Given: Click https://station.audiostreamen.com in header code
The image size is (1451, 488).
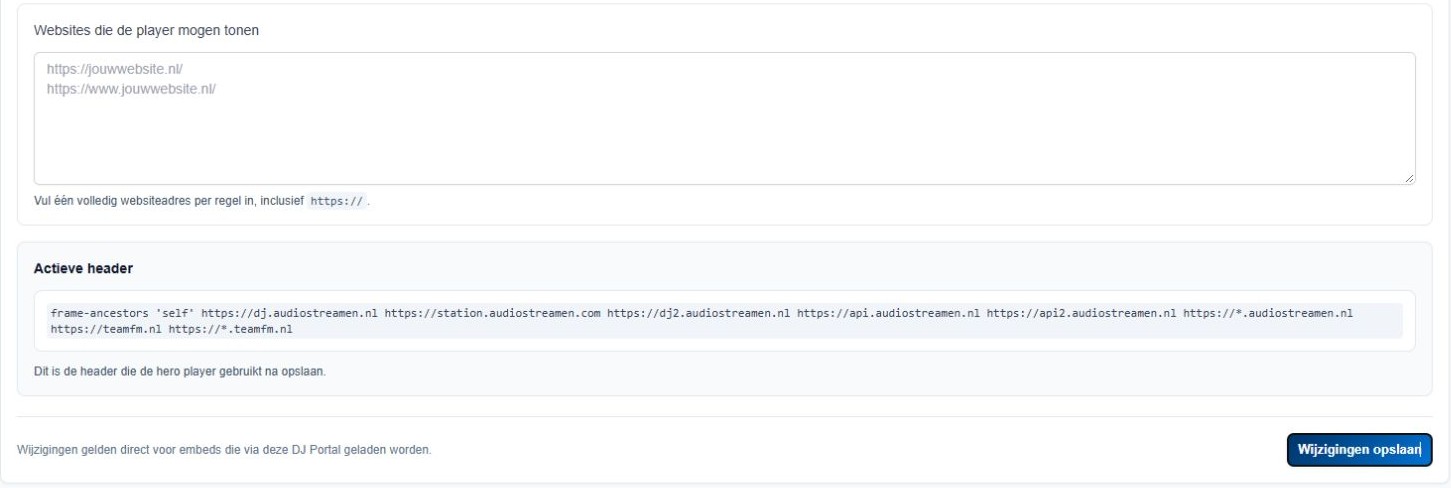Looking at the screenshot, I should [492, 313].
